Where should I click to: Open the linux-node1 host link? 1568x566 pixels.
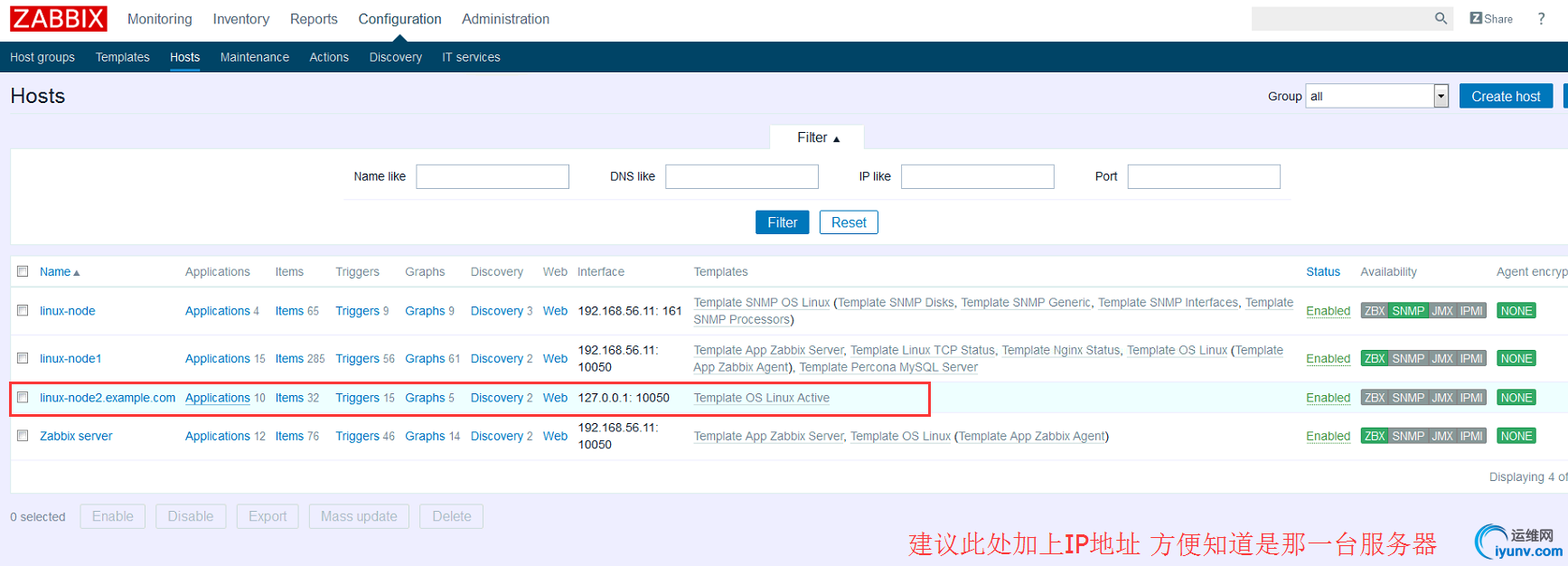coord(70,359)
